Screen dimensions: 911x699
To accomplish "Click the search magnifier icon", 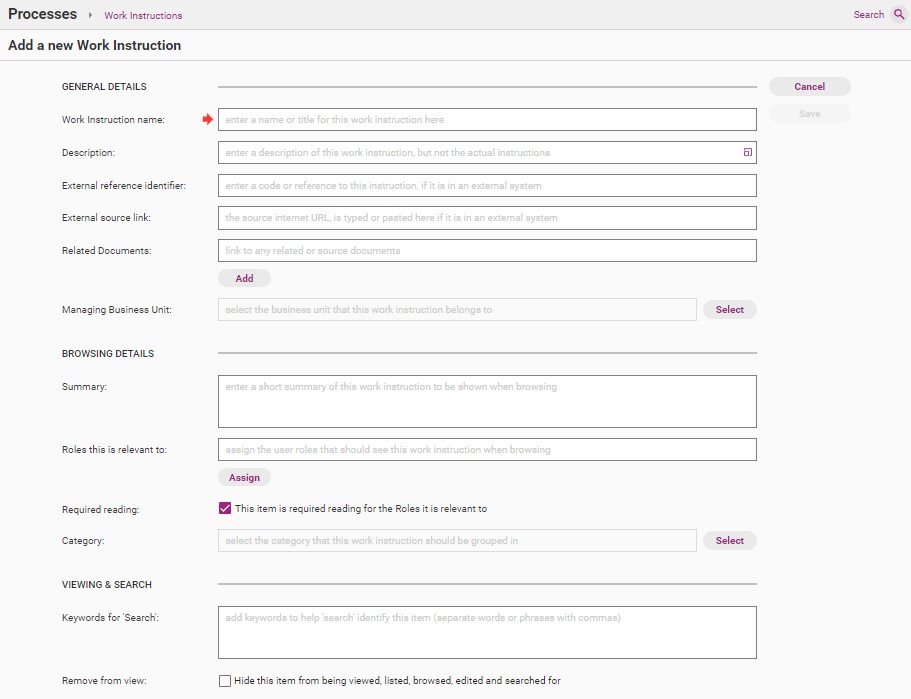I will tap(899, 15).
